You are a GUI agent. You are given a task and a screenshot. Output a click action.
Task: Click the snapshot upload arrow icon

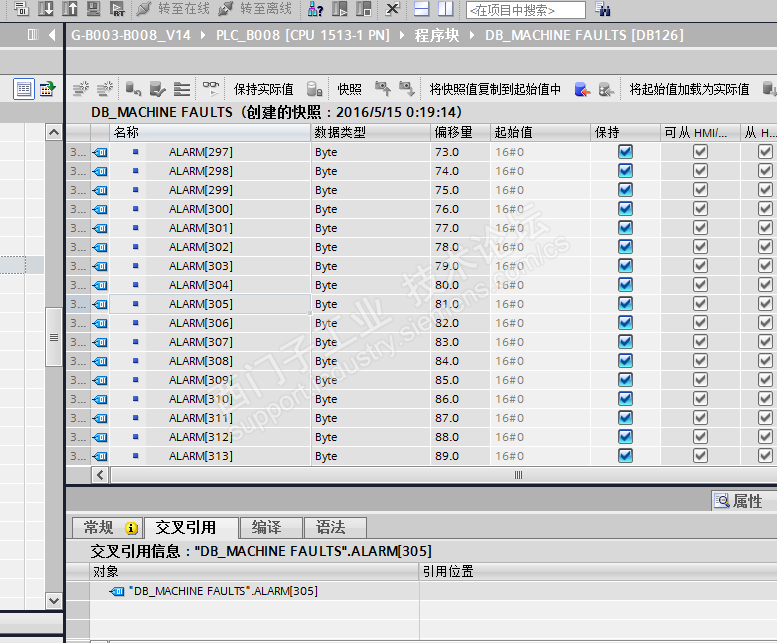(383, 89)
